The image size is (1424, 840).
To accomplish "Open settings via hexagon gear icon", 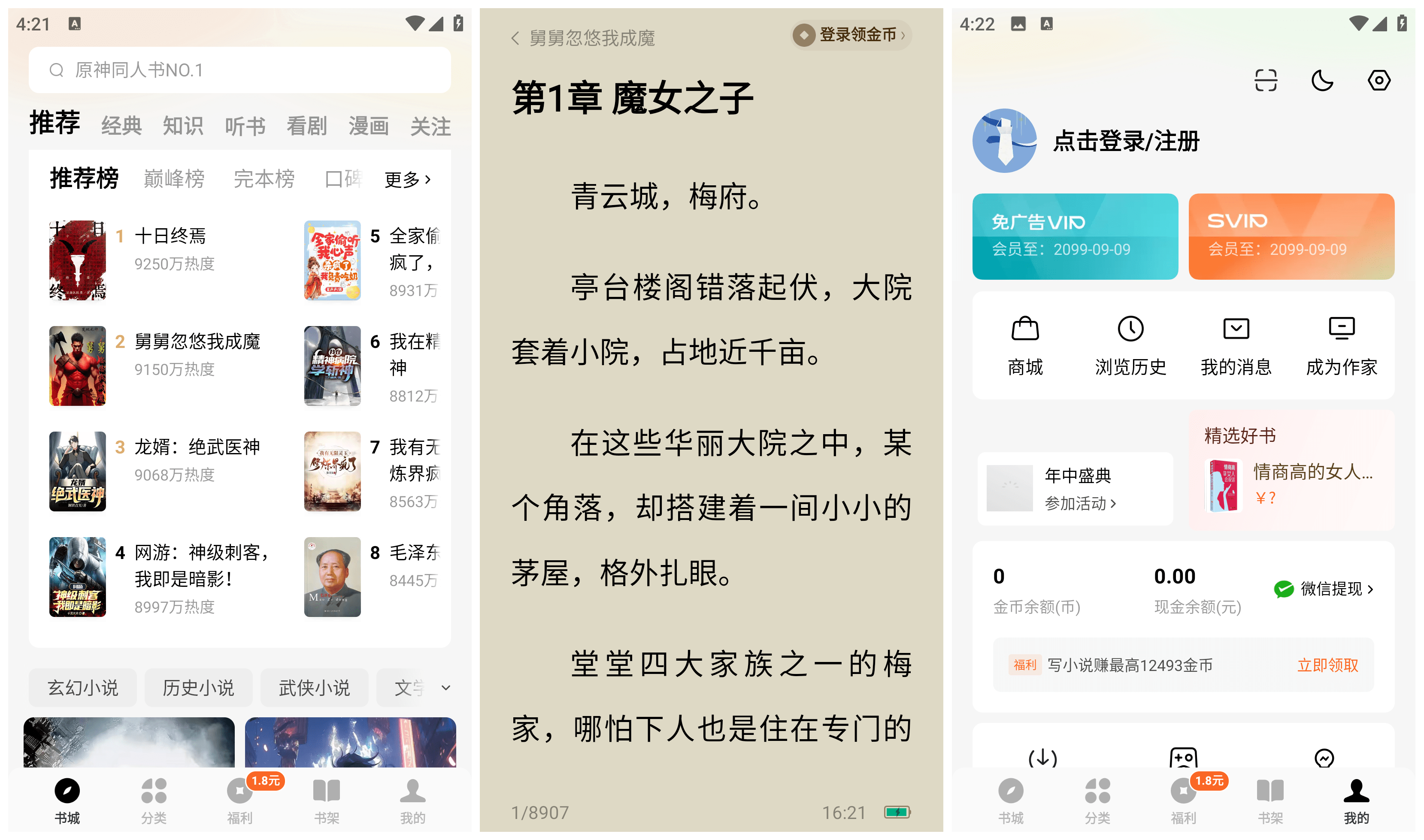I will (x=1379, y=80).
